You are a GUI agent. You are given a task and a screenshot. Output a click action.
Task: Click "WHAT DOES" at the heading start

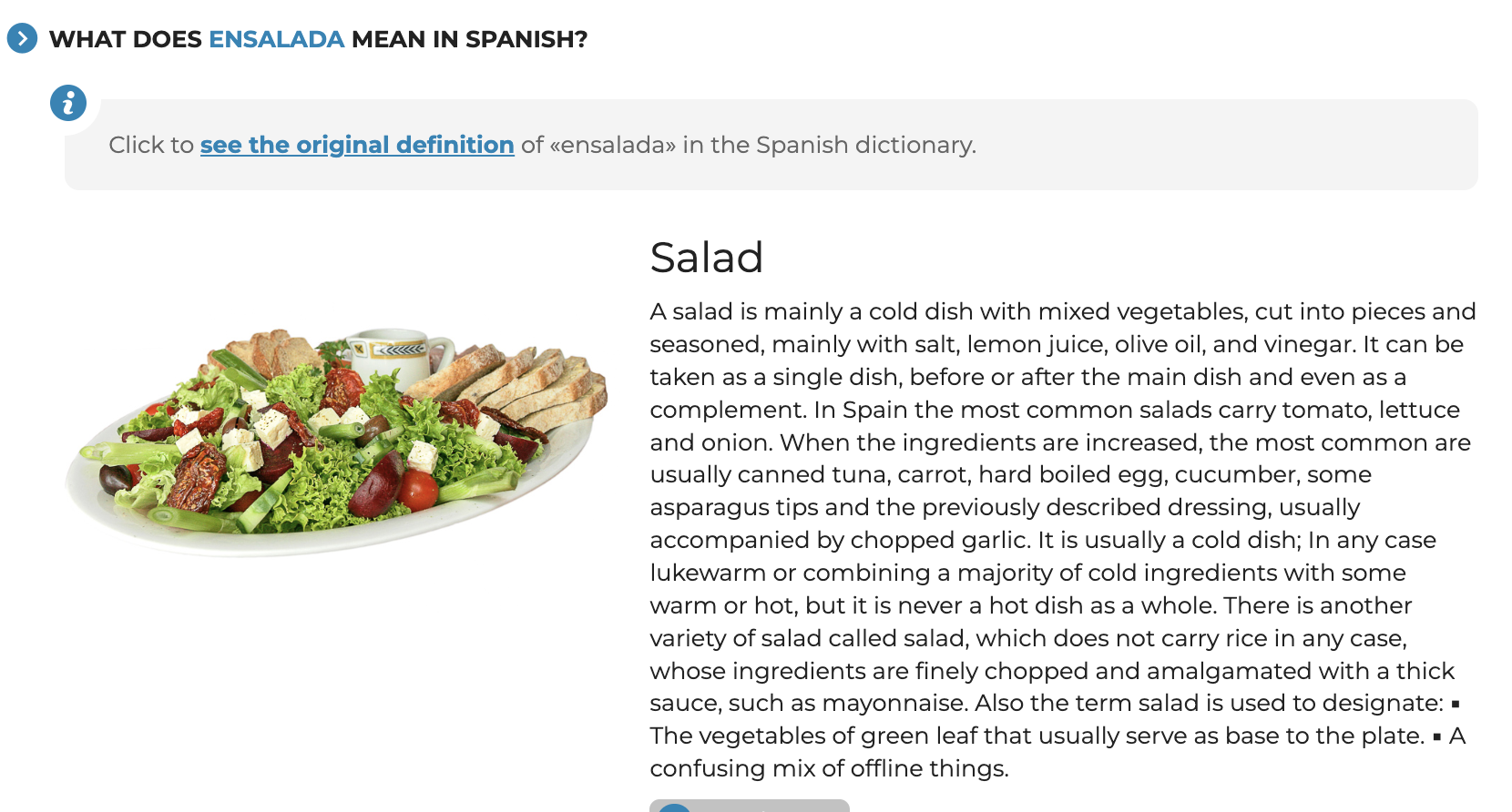126,39
